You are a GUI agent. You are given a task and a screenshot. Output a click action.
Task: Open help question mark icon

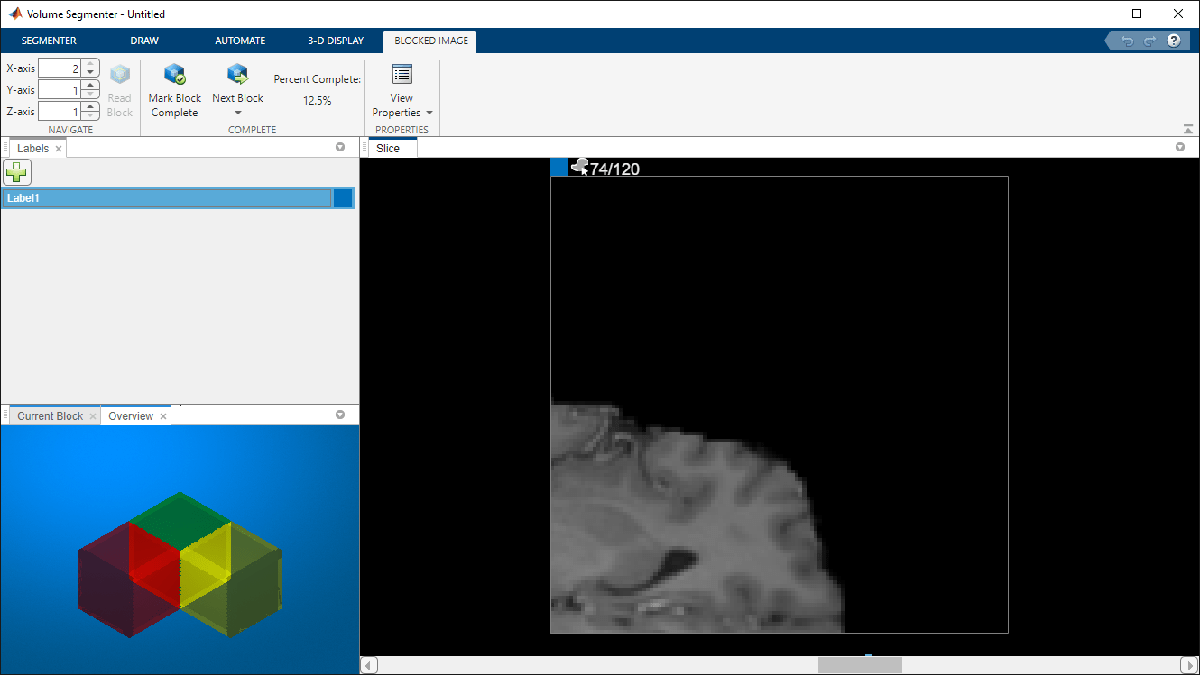pos(1174,41)
